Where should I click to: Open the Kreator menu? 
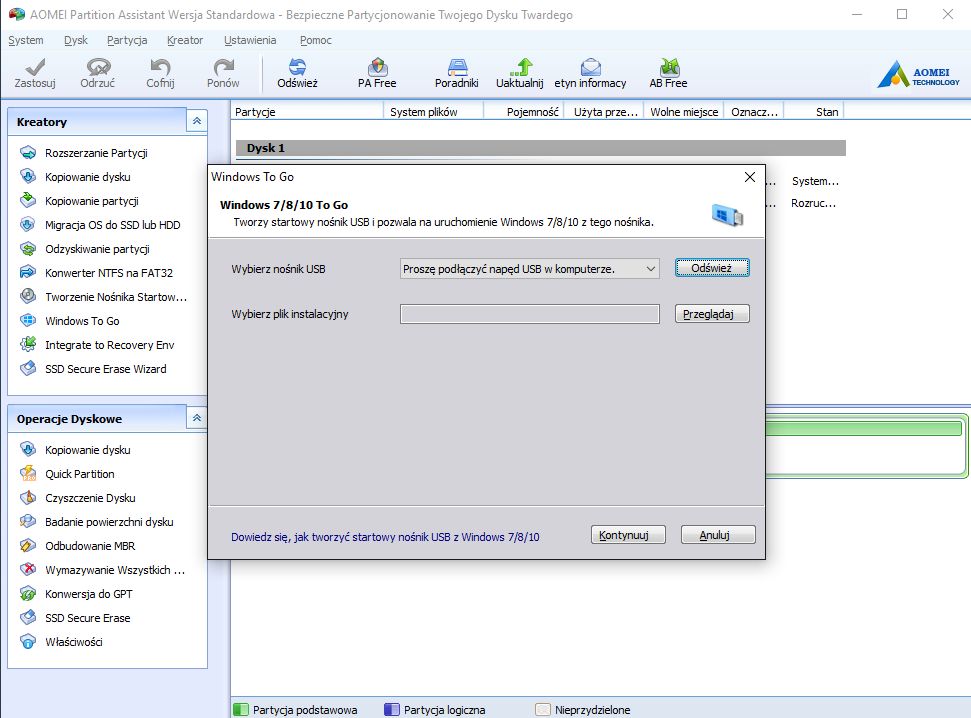(185, 40)
